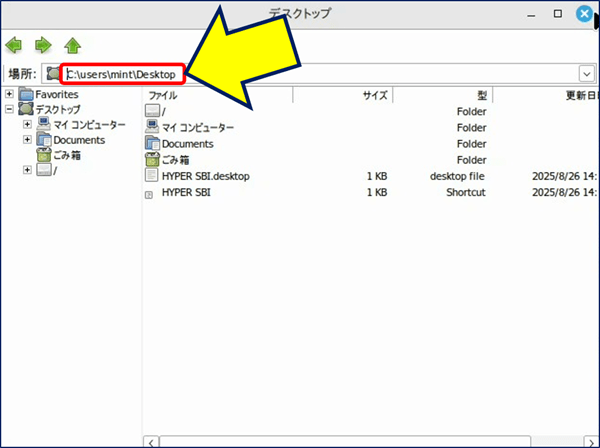600x448 pixels.
Task: Click the C:\users\mint\Desktop address field
Action: tap(310, 74)
